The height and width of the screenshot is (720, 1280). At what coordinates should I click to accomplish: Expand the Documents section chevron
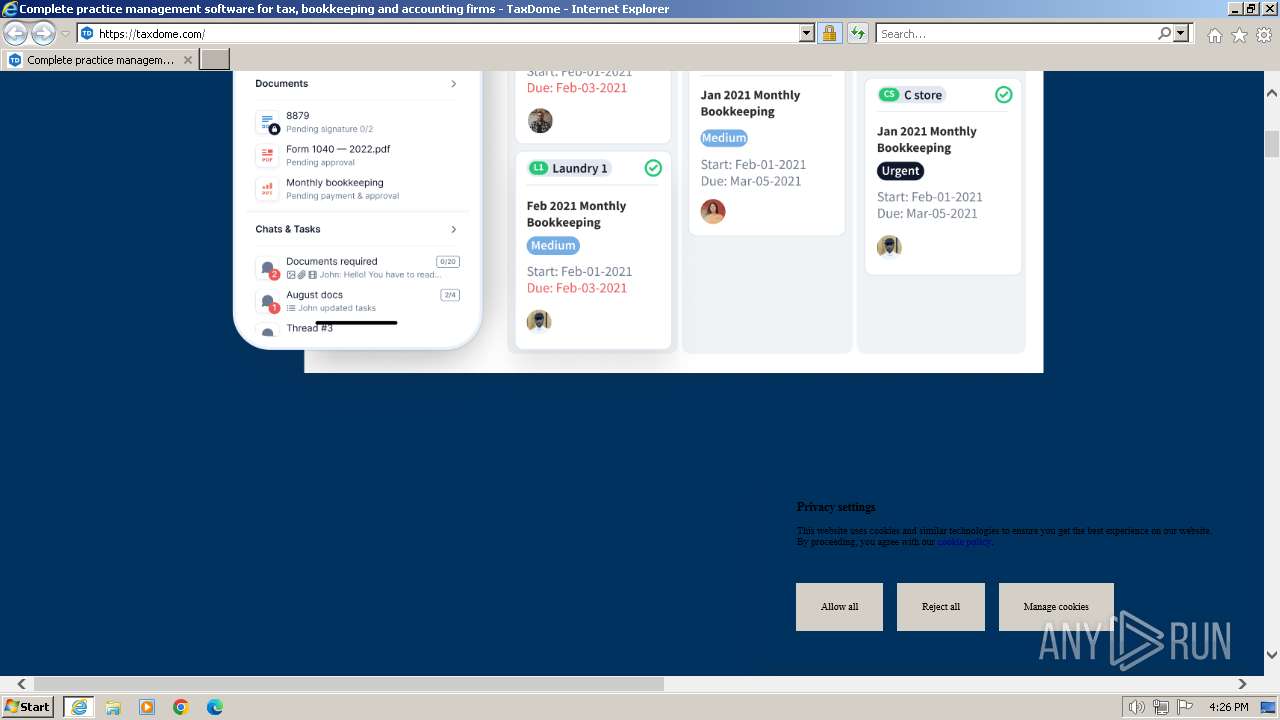453,84
